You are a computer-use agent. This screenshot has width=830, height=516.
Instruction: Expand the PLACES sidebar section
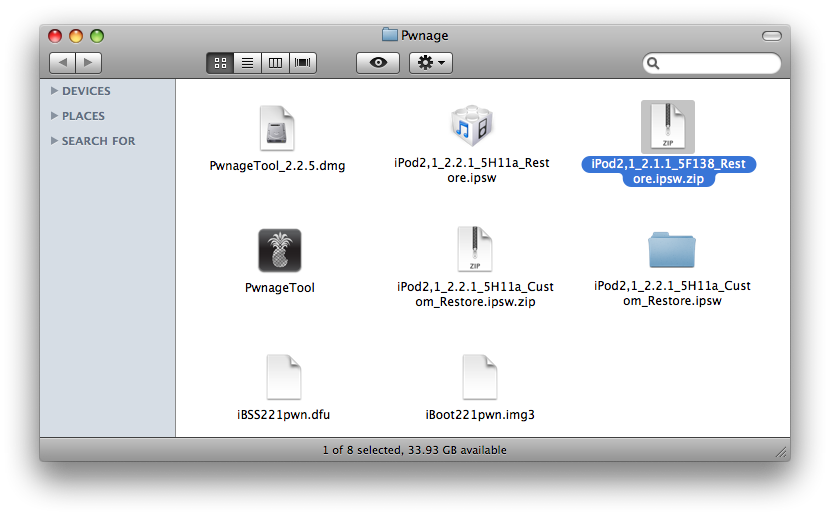pos(54,116)
